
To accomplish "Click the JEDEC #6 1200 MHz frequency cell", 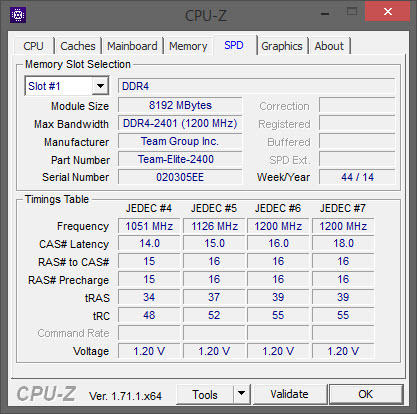I will click(278, 226).
